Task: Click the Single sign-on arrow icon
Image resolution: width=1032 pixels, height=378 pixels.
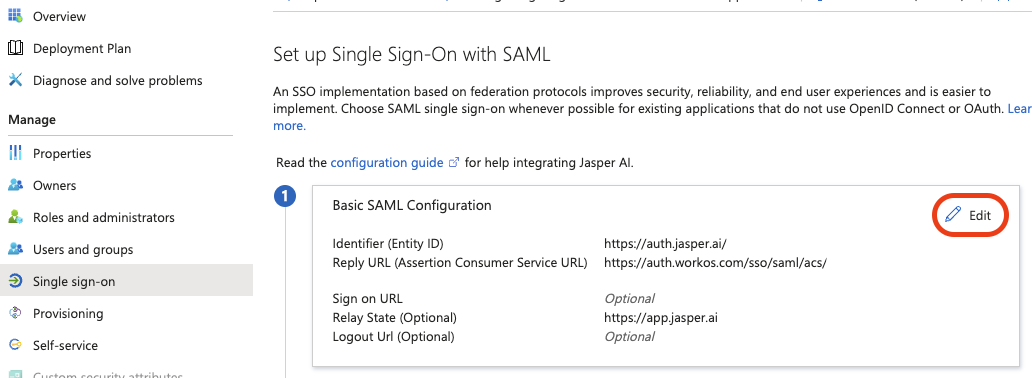Action: 15,281
